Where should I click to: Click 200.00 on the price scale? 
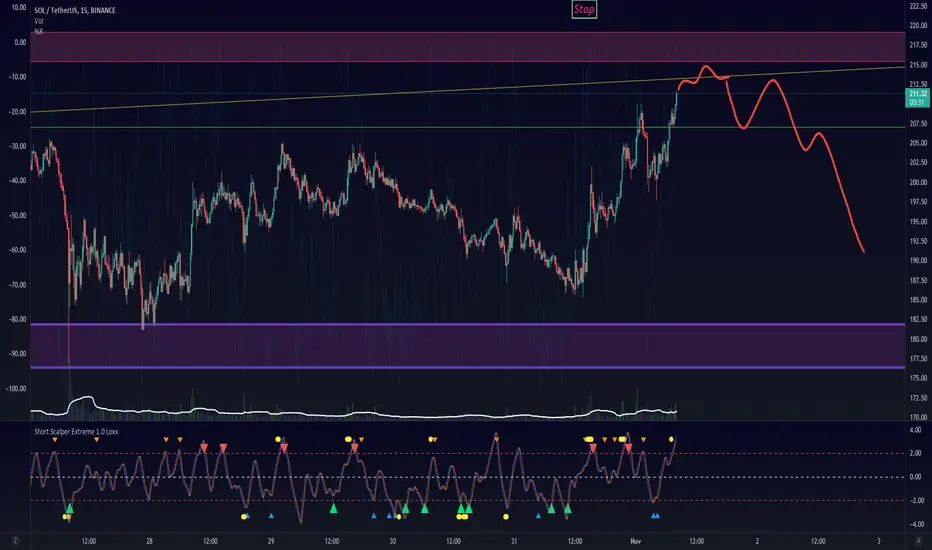point(918,183)
